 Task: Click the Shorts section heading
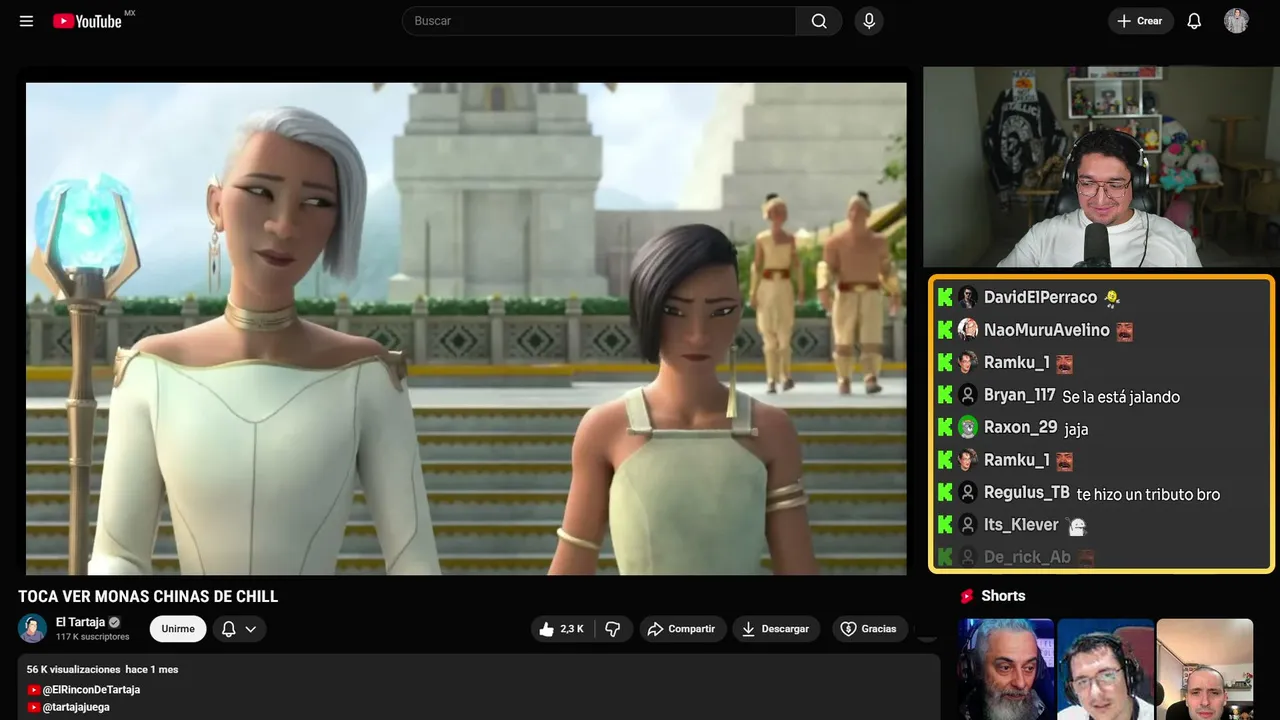click(x=1003, y=596)
